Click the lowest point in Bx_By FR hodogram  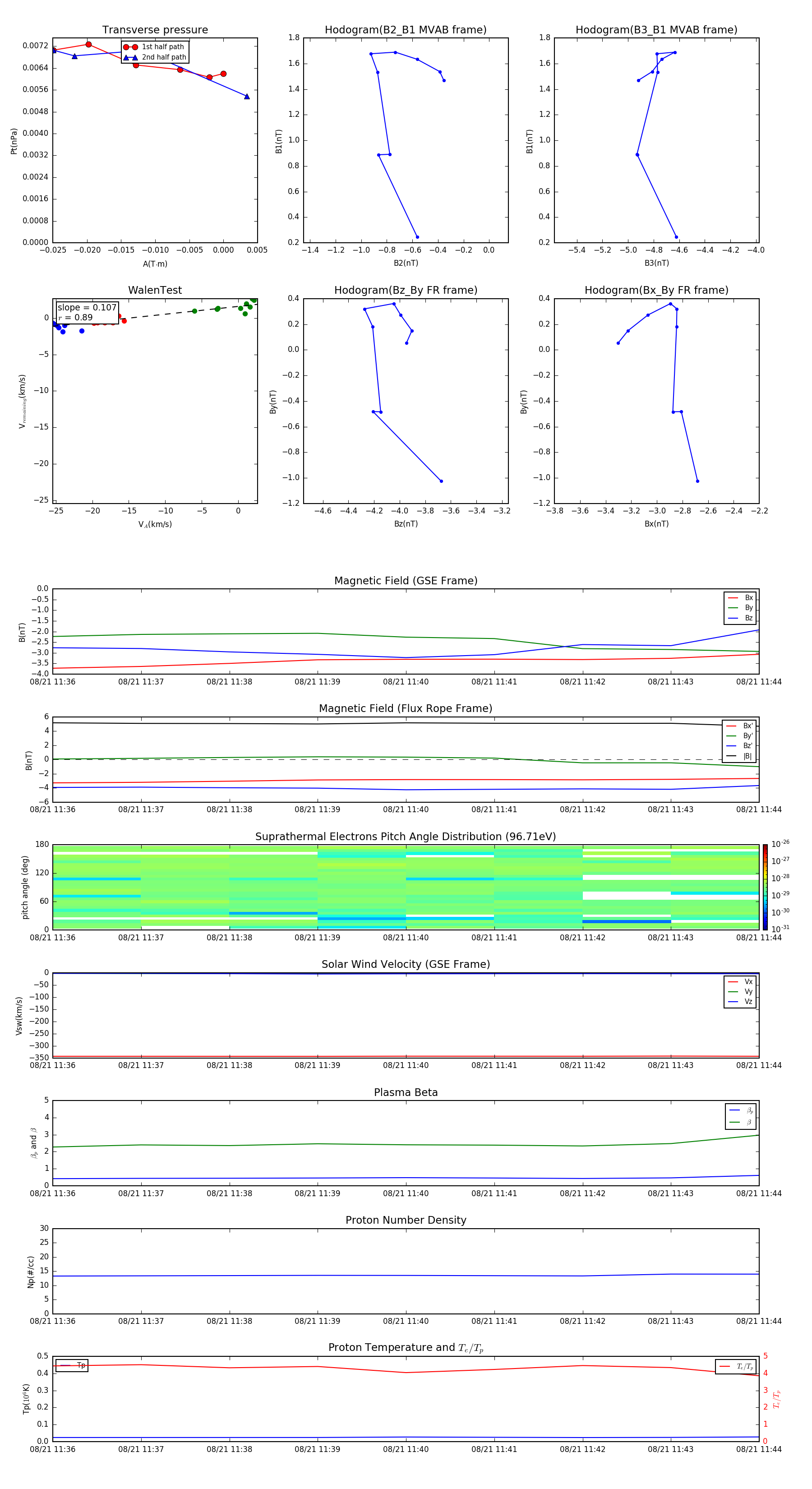tap(697, 481)
